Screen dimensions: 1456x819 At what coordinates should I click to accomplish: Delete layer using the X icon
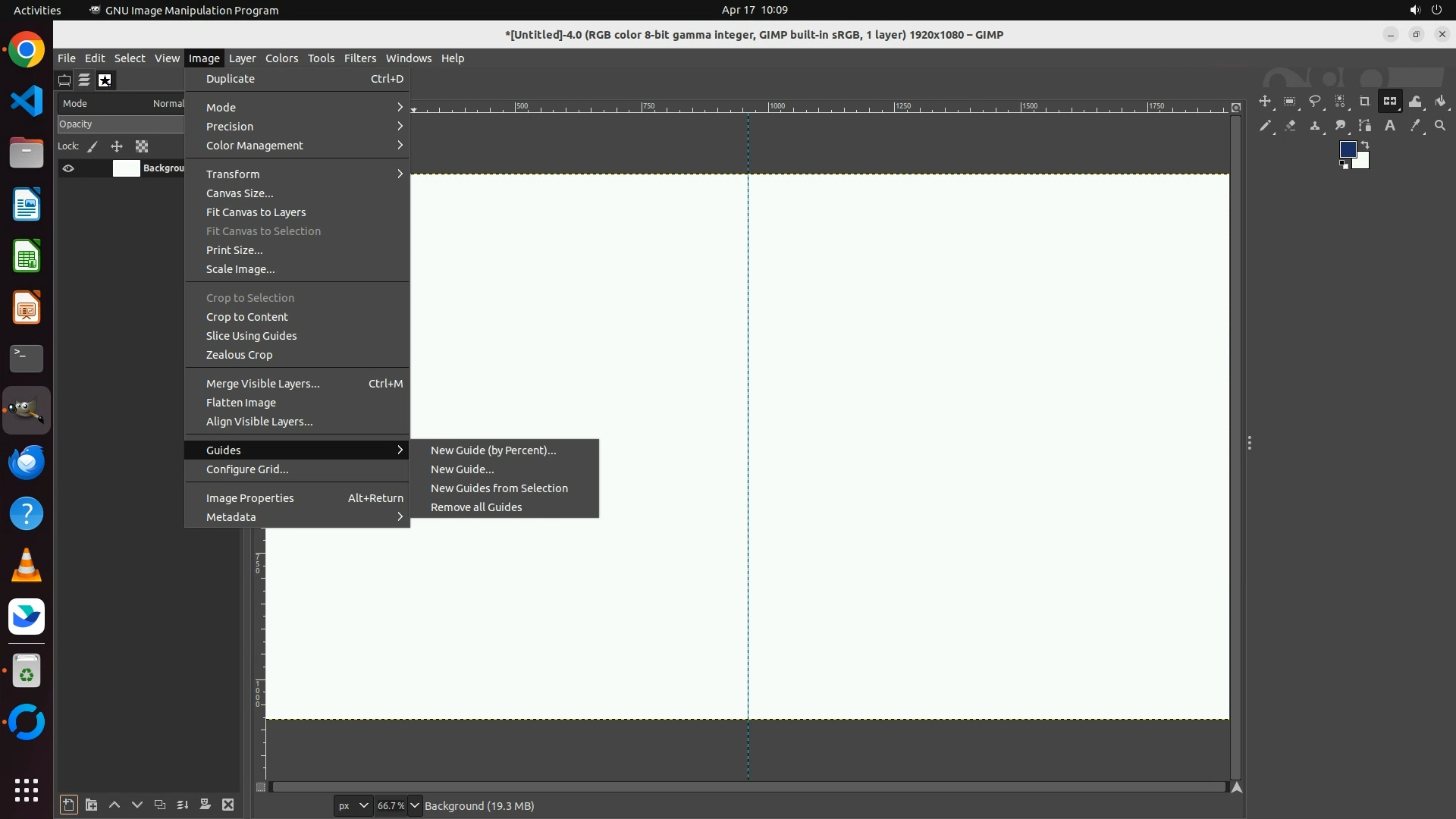coord(227,805)
